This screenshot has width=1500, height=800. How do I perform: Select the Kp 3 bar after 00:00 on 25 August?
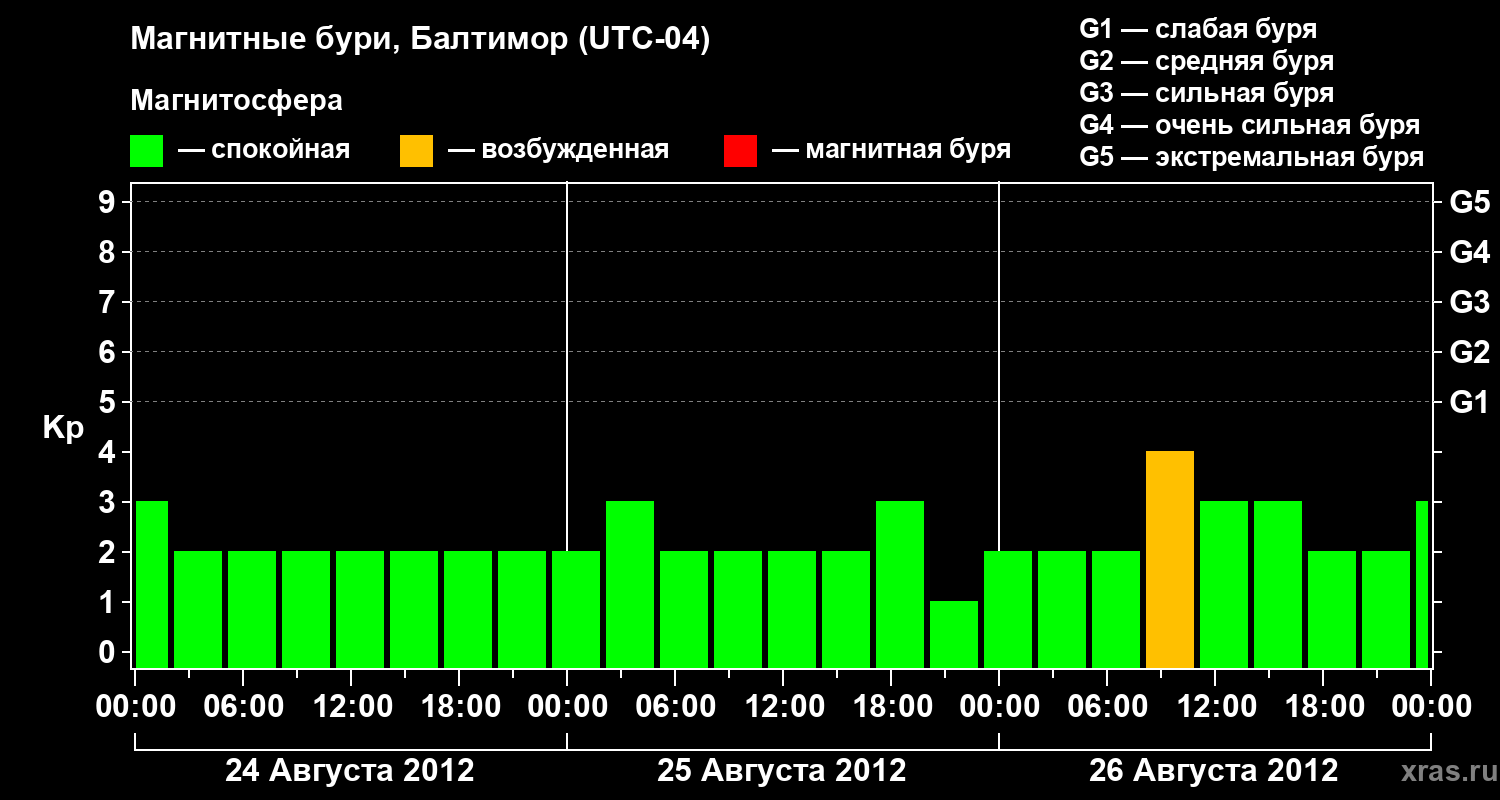[x=630, y=585]
